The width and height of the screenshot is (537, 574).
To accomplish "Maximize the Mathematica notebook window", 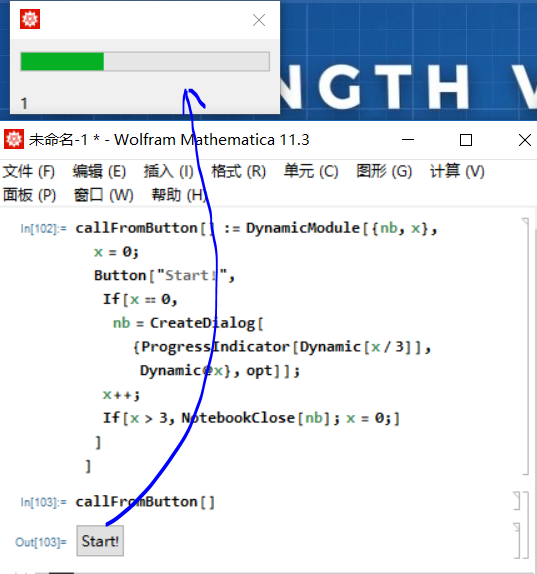I will pos(466,140).
